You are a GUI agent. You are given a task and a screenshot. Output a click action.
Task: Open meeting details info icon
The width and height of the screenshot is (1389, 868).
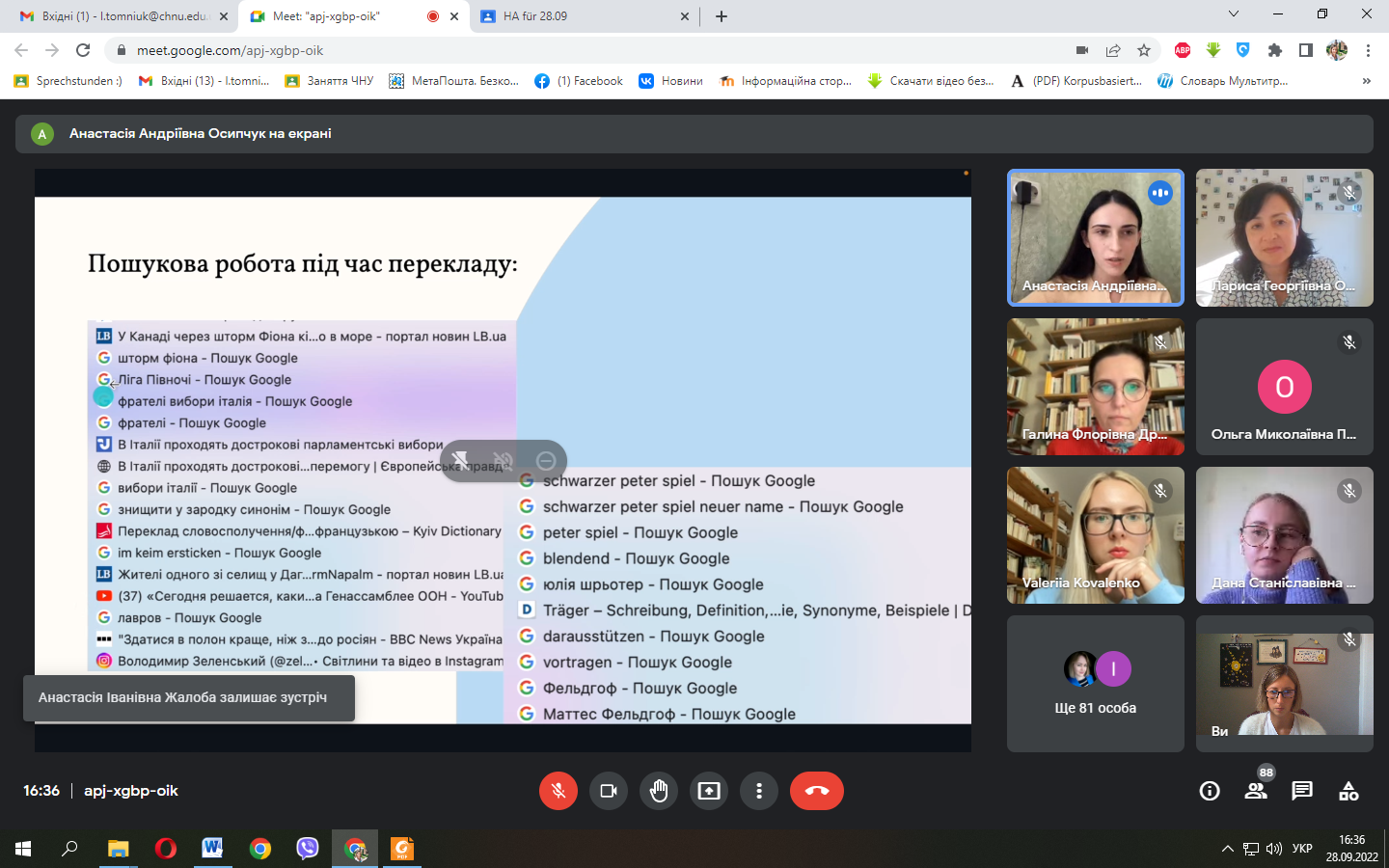click(x=1210, y=791)
